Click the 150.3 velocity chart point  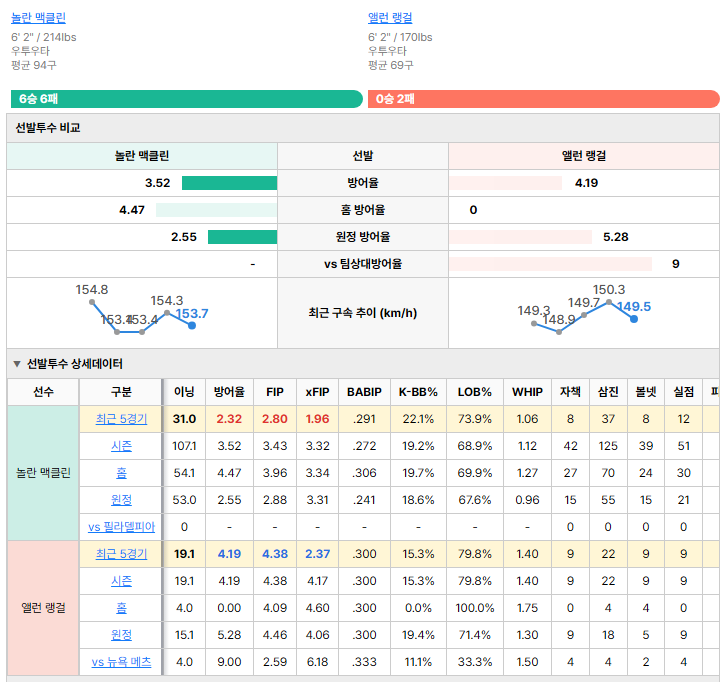pyautogui.click(x=609, y=302)
